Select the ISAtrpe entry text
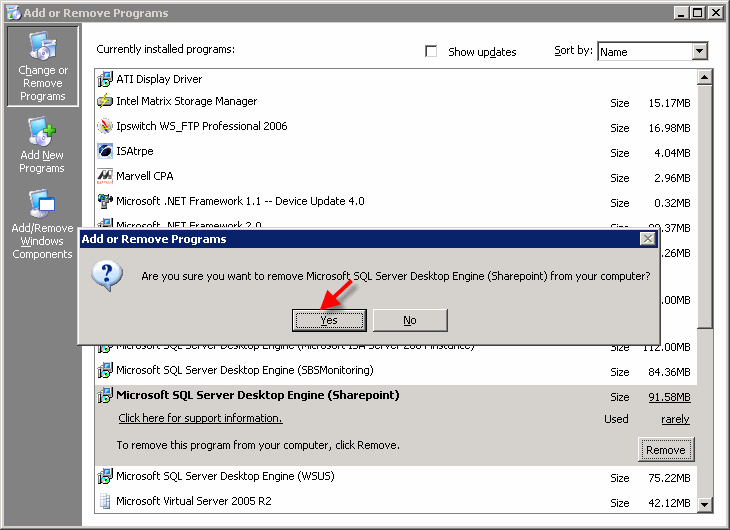 (x=135, y=151)
